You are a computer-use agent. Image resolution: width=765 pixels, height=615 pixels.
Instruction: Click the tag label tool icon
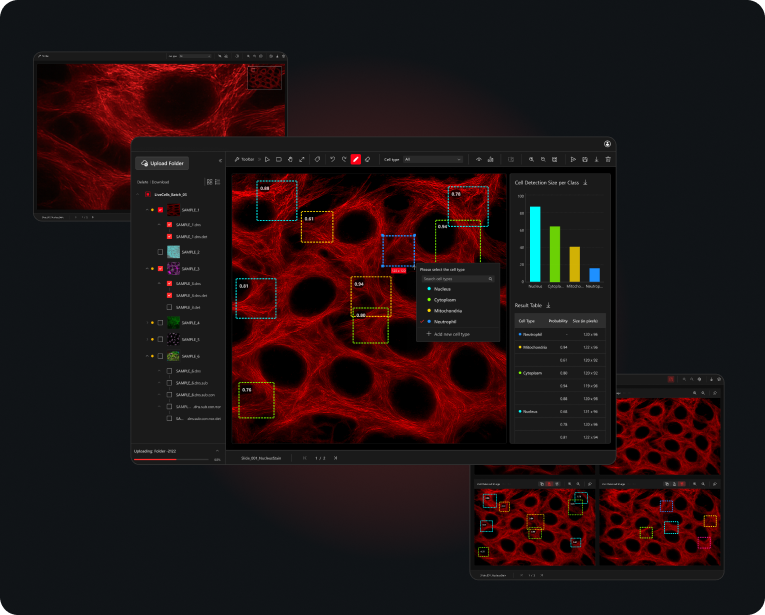point(318,159)
